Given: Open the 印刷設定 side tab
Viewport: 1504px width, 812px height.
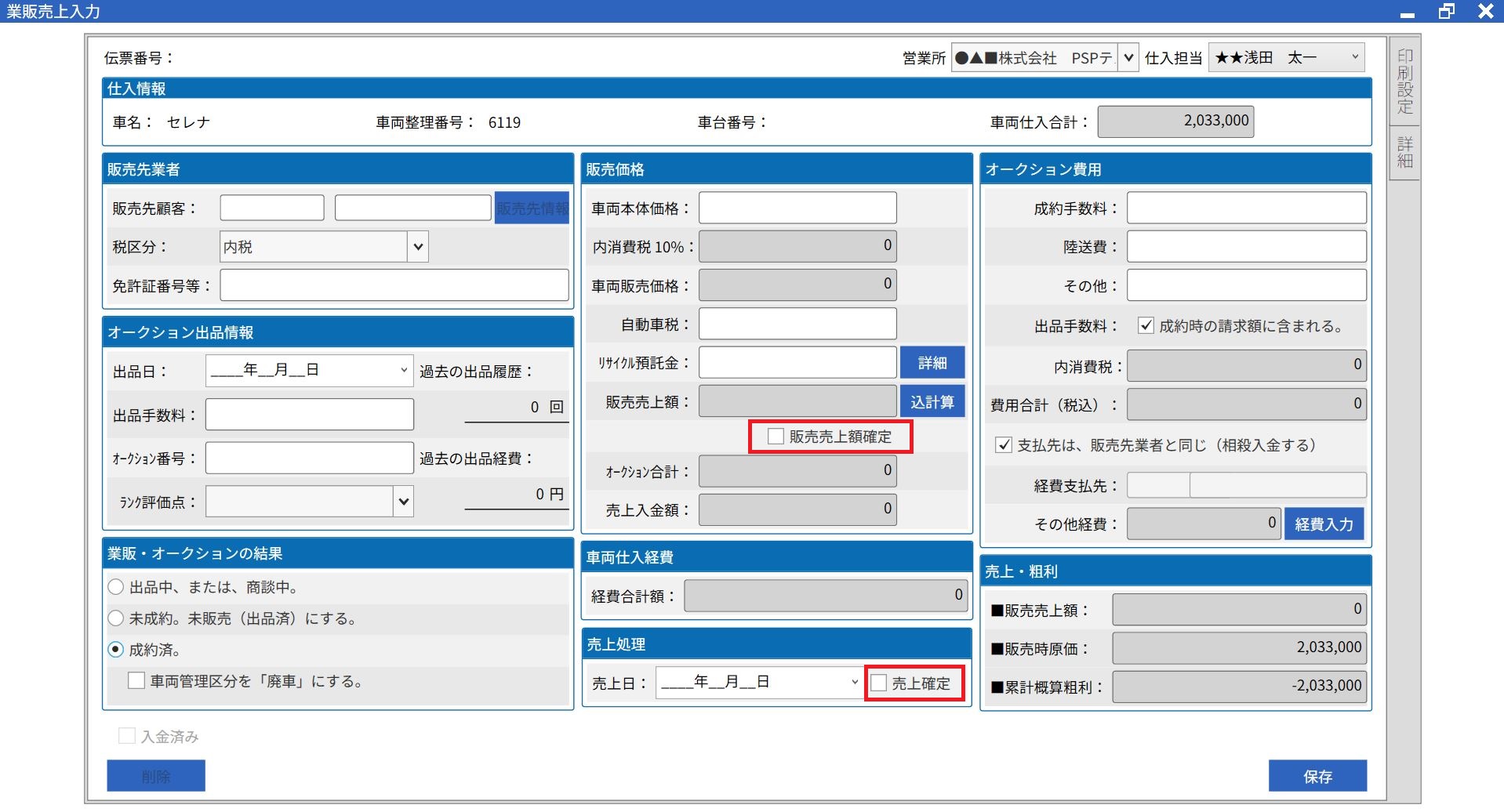Looking at the screenshot, I should tap(1404, 82).
